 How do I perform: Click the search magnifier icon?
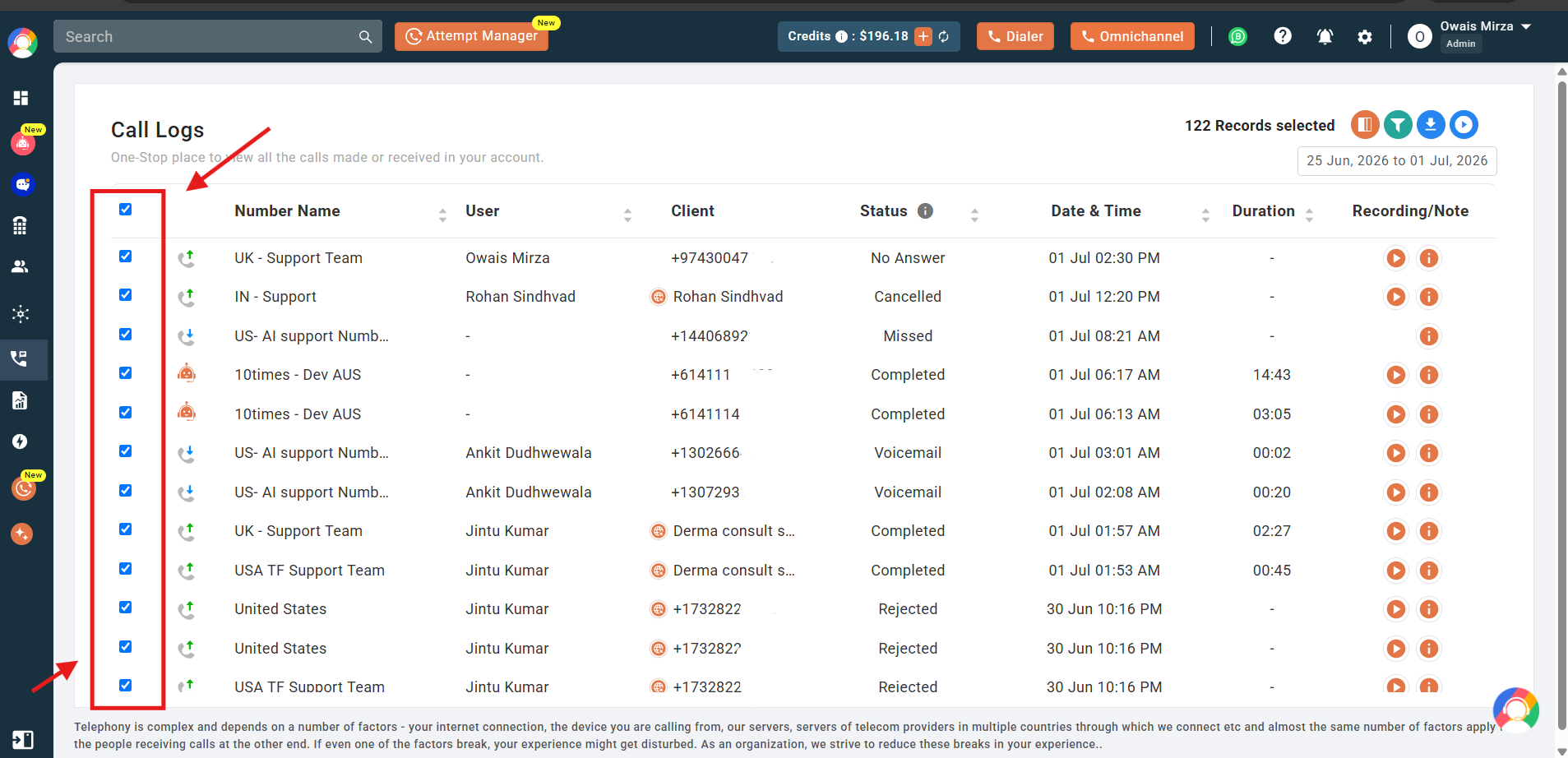[365, 37]
